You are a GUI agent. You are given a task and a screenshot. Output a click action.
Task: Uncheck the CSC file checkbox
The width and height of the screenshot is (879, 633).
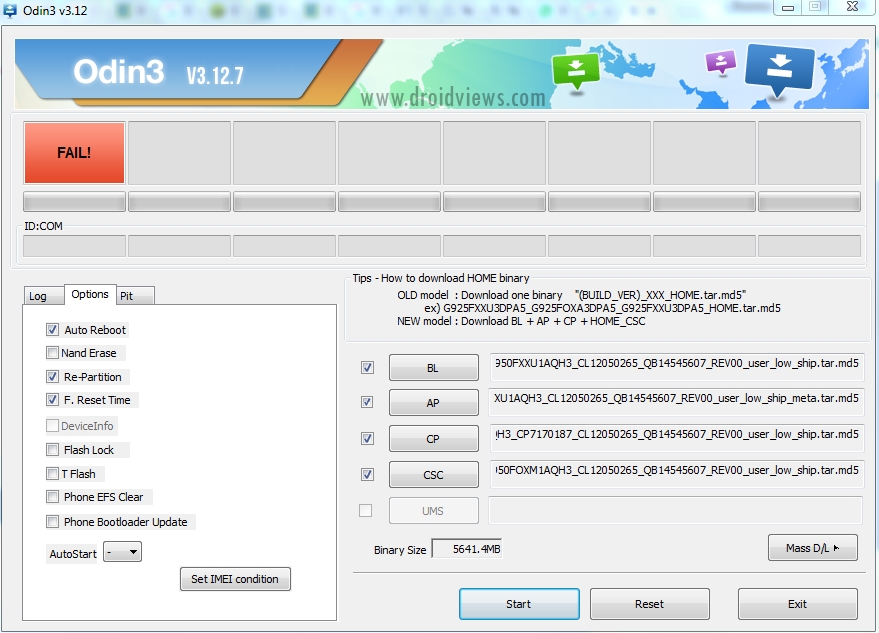[367, 475]
